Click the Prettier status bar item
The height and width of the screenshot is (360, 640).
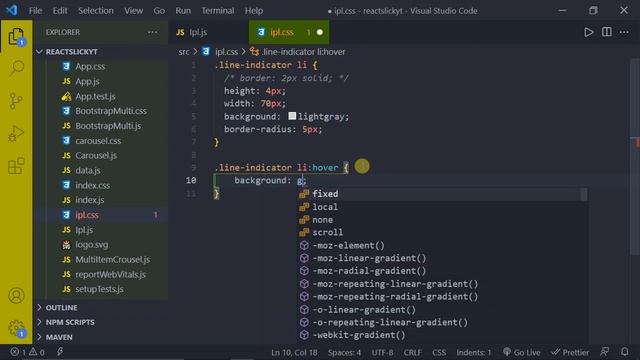point(570,352)
